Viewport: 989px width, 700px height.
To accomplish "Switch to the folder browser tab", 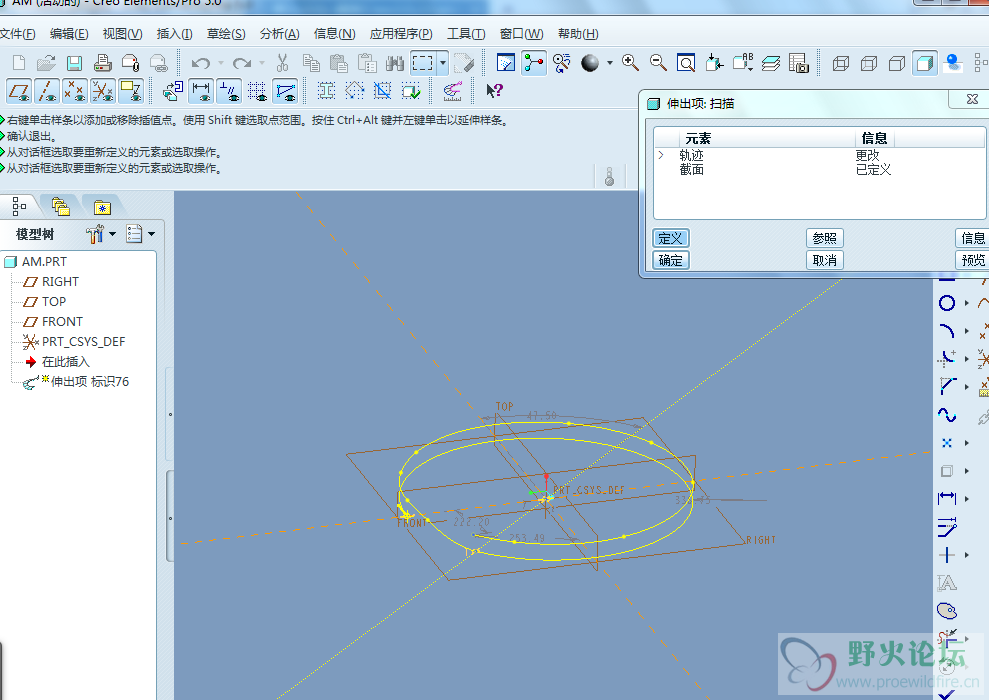I will click(x=61, y=206).
